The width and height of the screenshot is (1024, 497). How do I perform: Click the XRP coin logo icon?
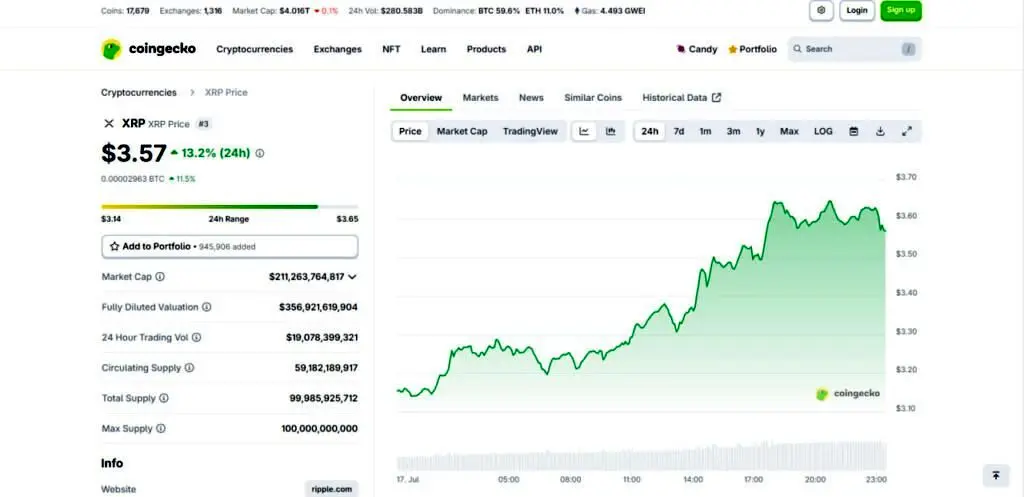pos(109,123)
